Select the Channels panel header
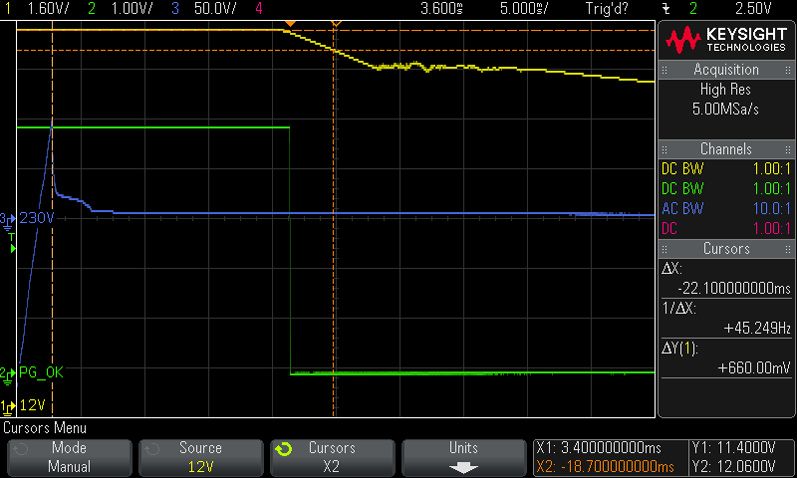 [726, 149]
